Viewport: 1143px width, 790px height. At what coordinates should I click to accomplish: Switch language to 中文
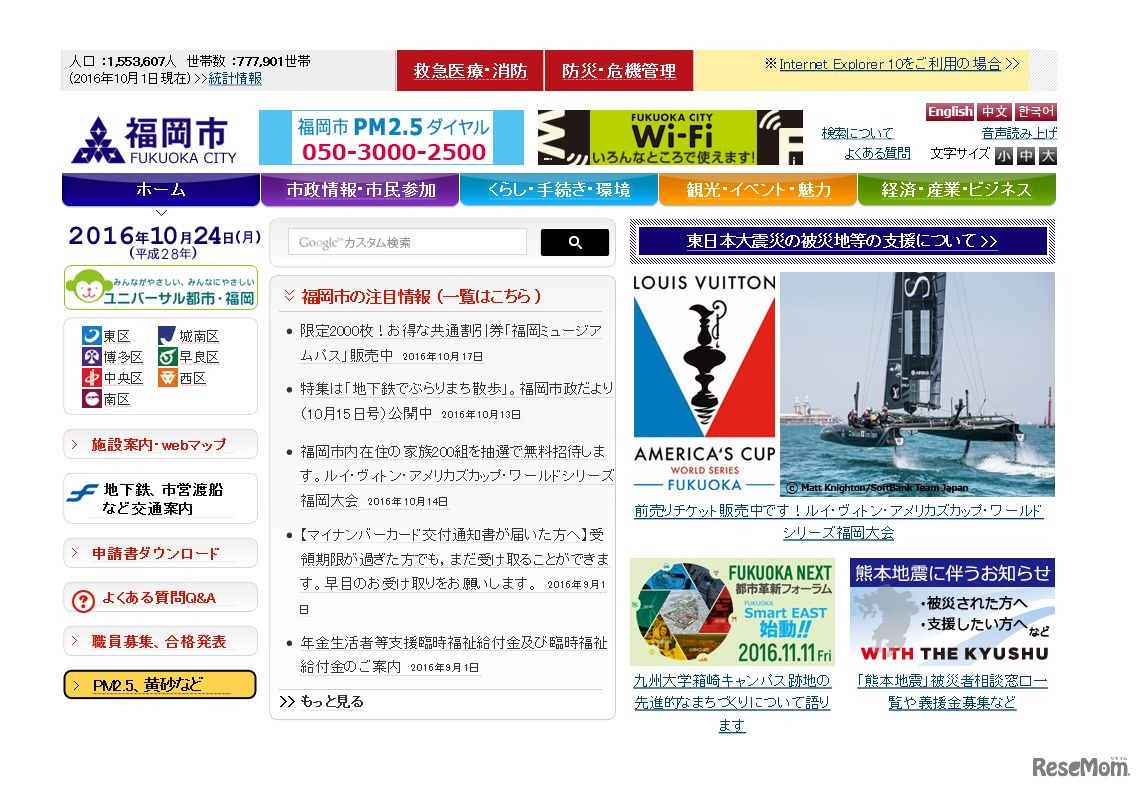[x=994, y=112]
